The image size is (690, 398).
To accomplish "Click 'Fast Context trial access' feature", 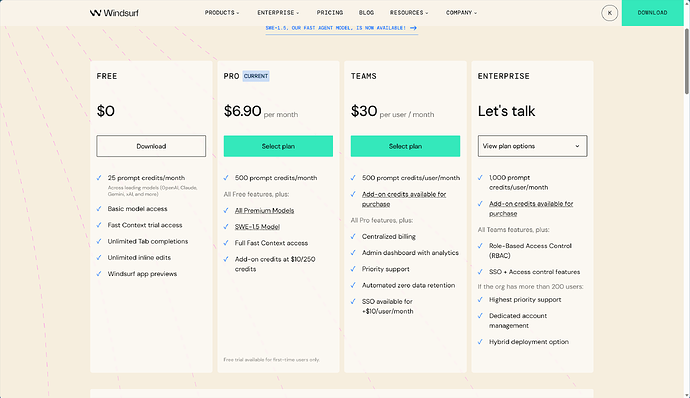I will click(145, 225).
